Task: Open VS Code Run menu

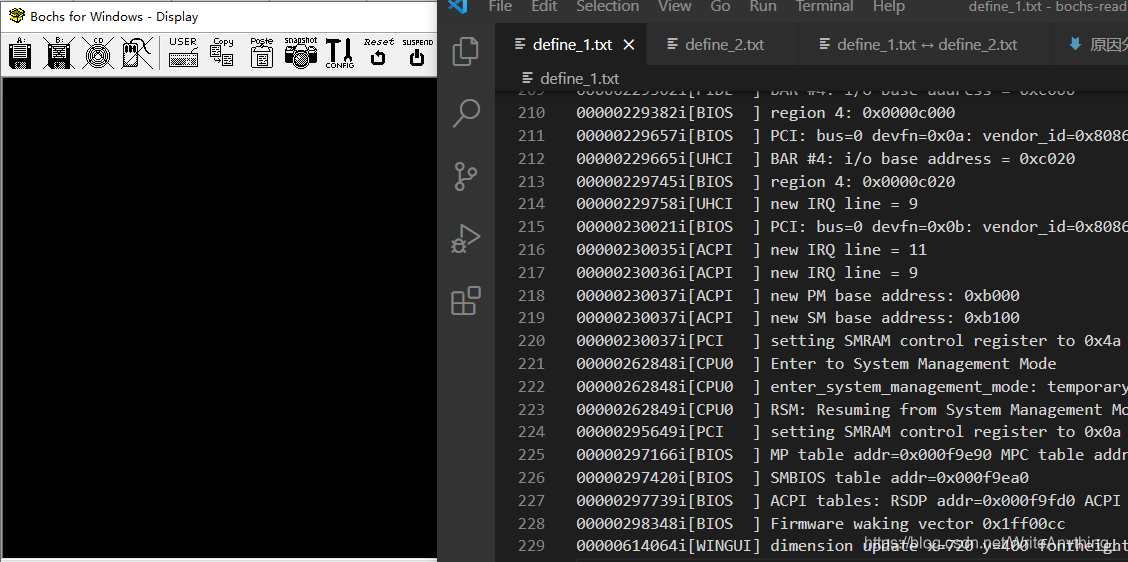Action: [763, 6]
